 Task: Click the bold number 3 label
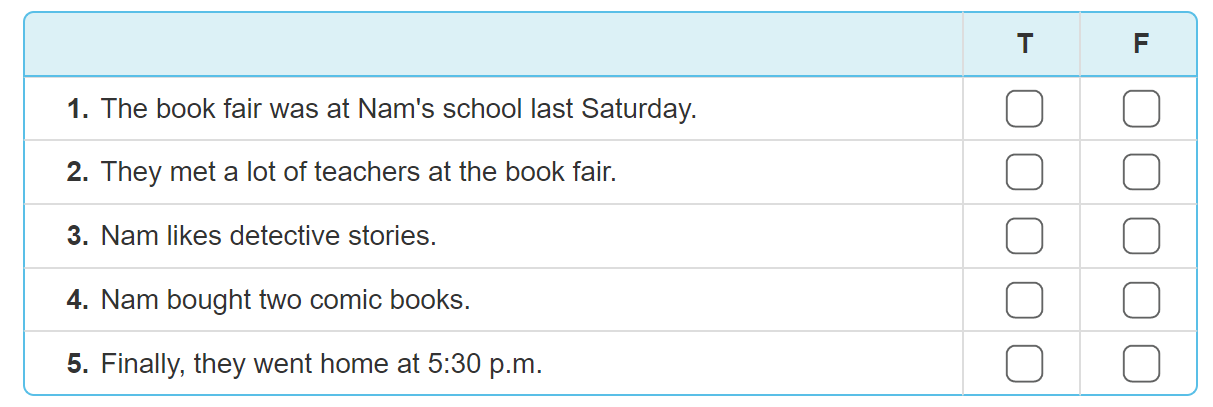[78, 237]
